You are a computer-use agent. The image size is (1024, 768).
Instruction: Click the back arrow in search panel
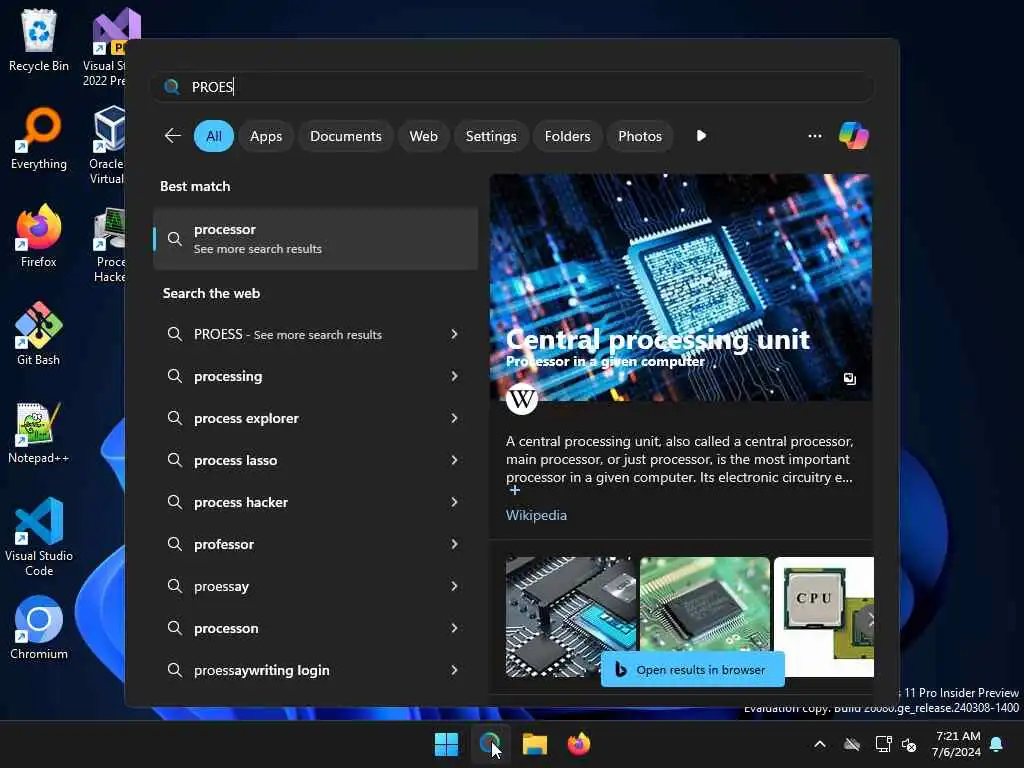[172, 136]
